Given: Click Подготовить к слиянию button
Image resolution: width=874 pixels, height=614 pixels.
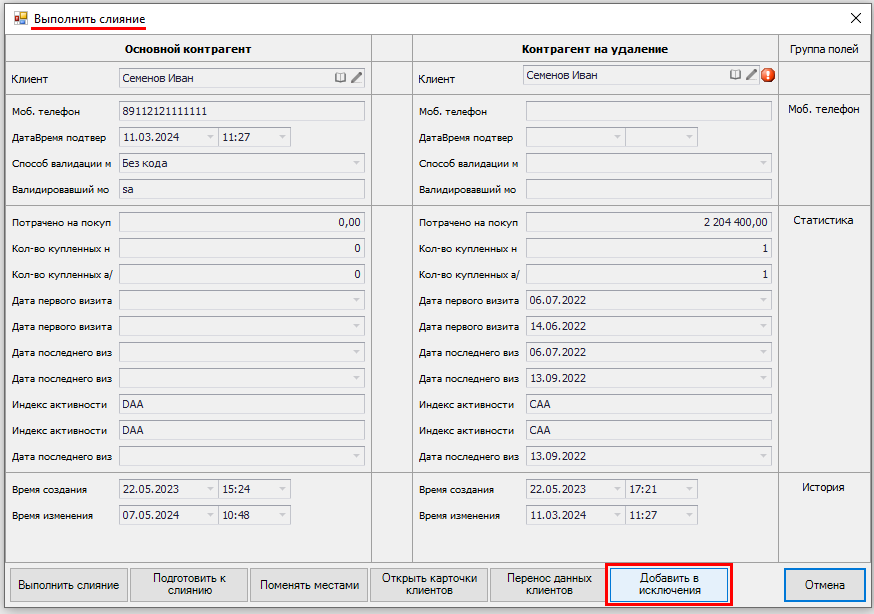Looking at the screenshot, I should click(189, 585).
